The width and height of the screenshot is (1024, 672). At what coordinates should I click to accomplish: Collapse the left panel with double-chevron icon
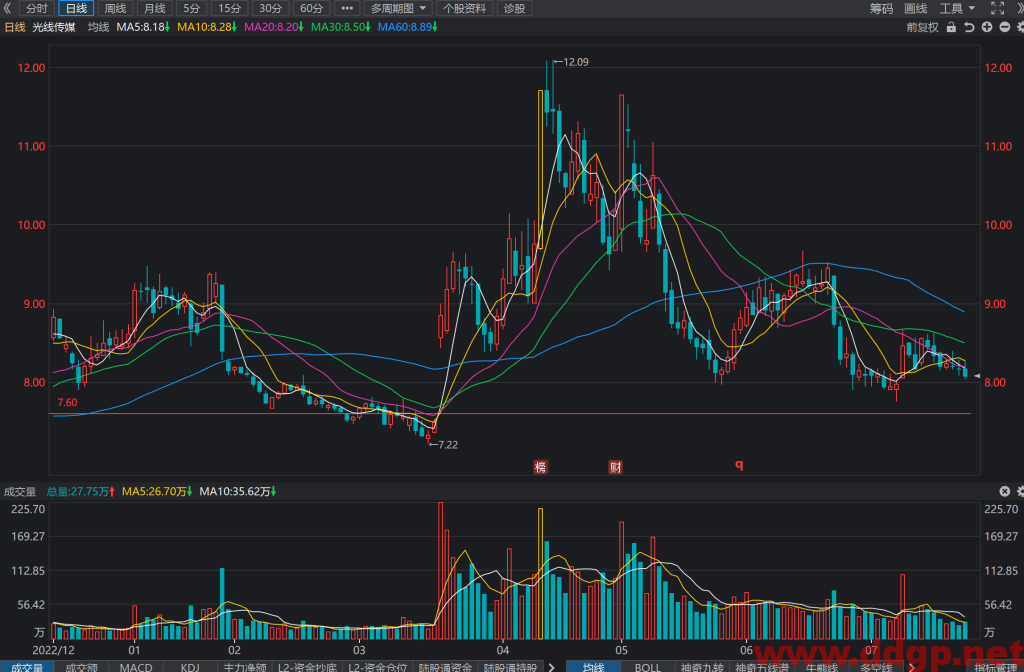(7, 8)
